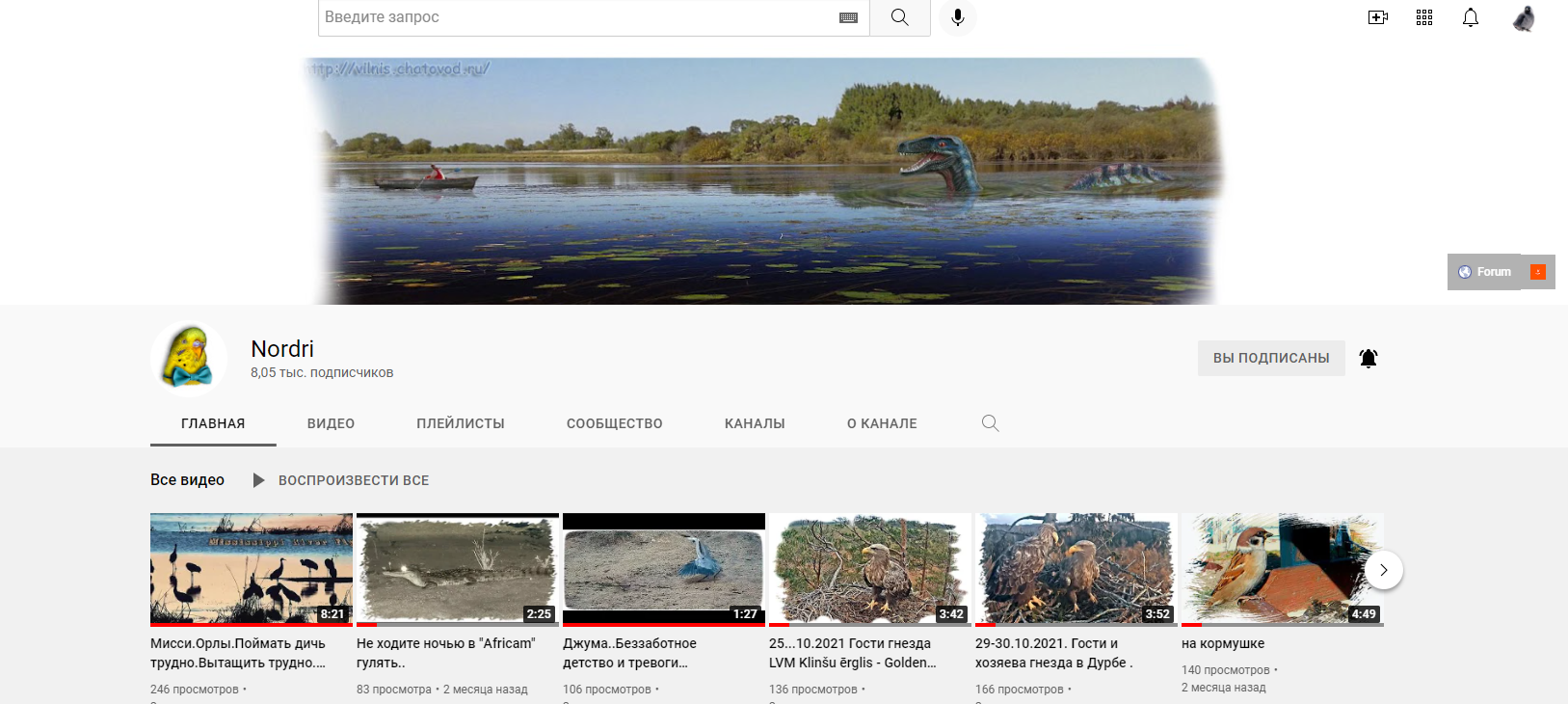
Task: Open the КАНАЛЫ tab
Action: [x=755, y=423]
